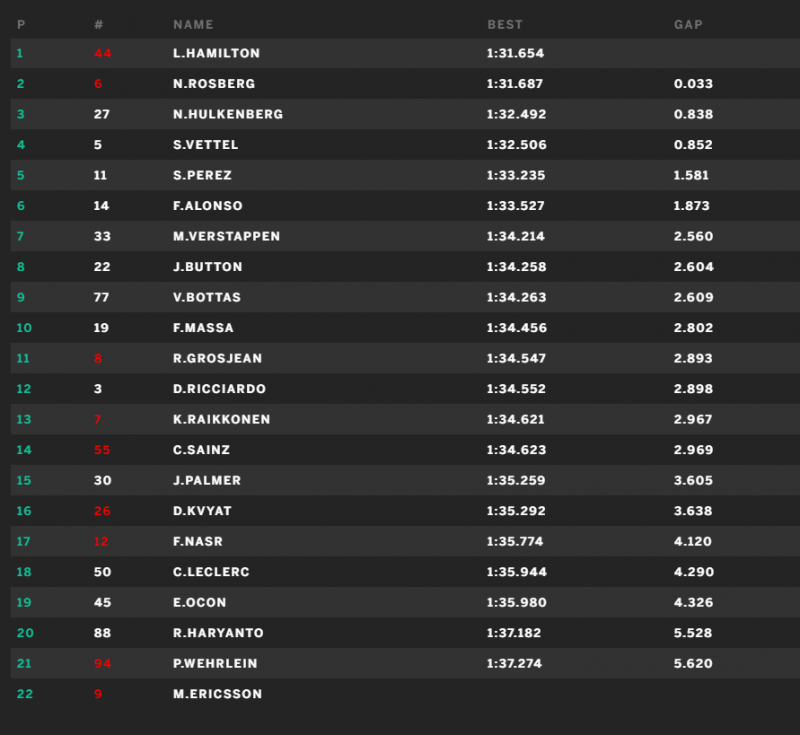
Task: Select M.VERSTAPPEN driver name
Action: tap(226, 236)
